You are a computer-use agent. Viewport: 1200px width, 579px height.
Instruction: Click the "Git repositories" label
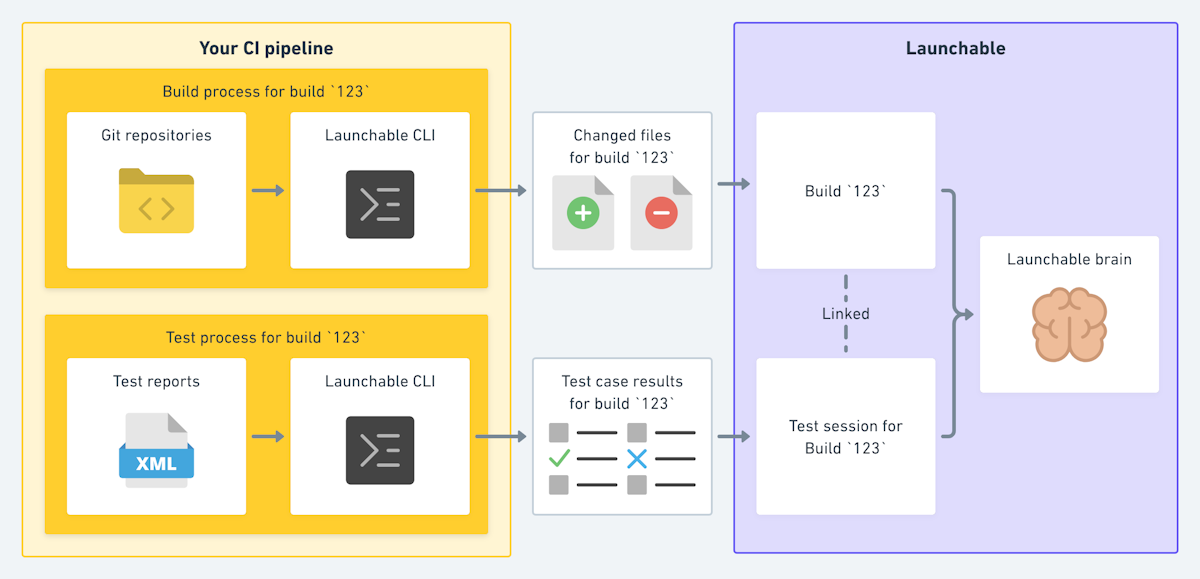[x=156, y=135]
